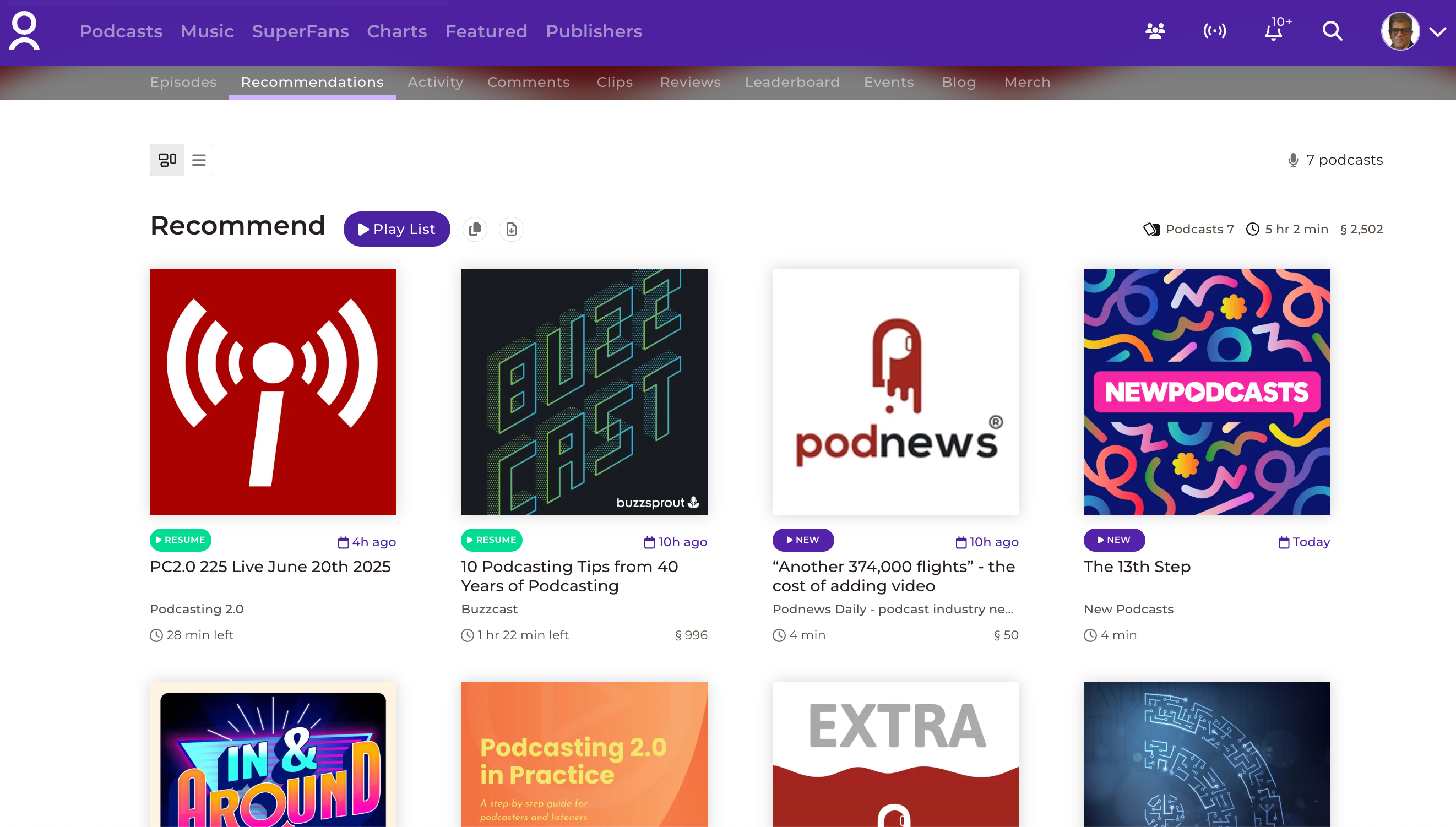Open SuperFans in top navigation
The height and width of the screenshot is (827, 1456).
(x=301, y=31)
